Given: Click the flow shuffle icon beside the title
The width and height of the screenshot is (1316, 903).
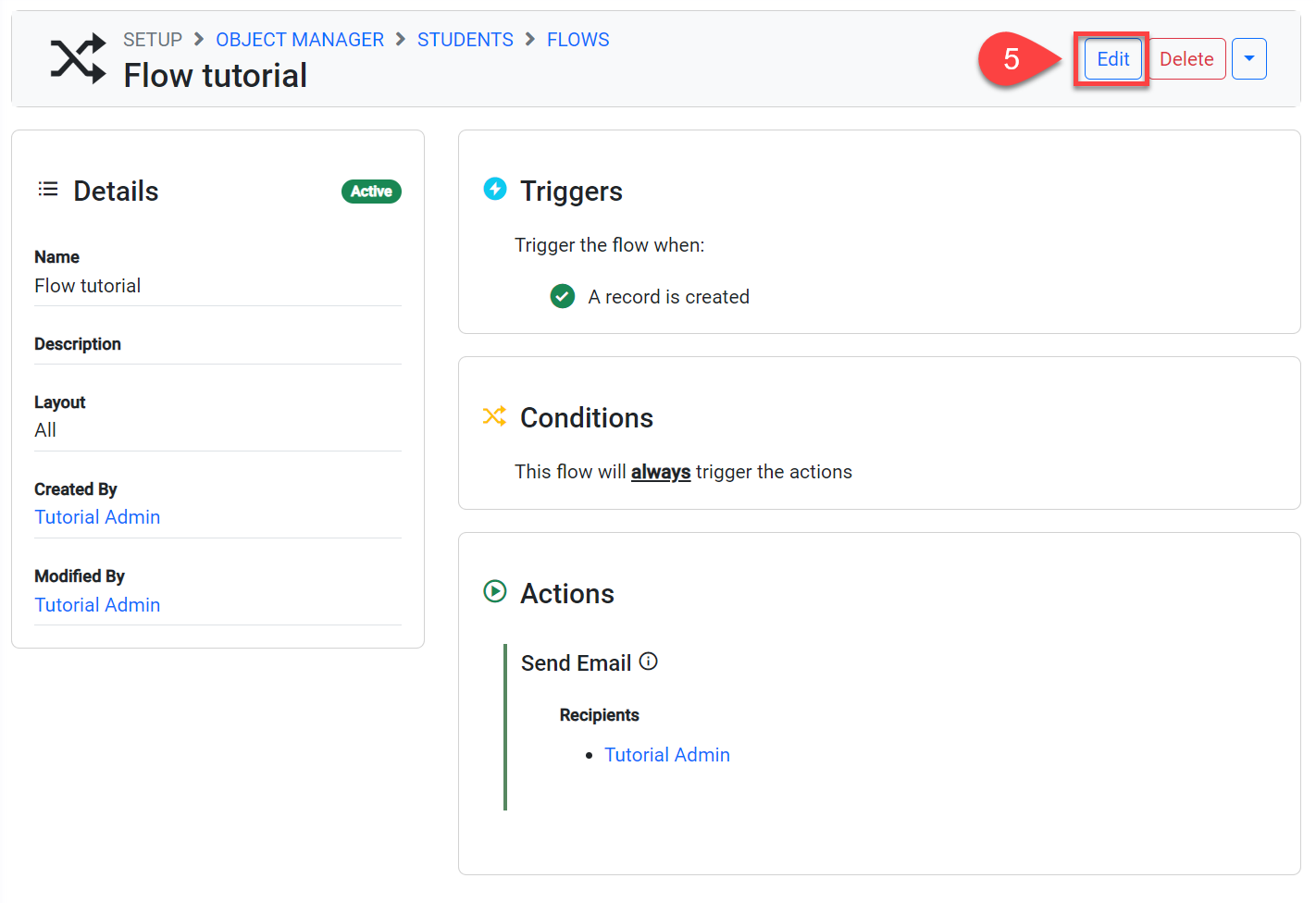Looking at the screenshot, I should pos(78,59).
